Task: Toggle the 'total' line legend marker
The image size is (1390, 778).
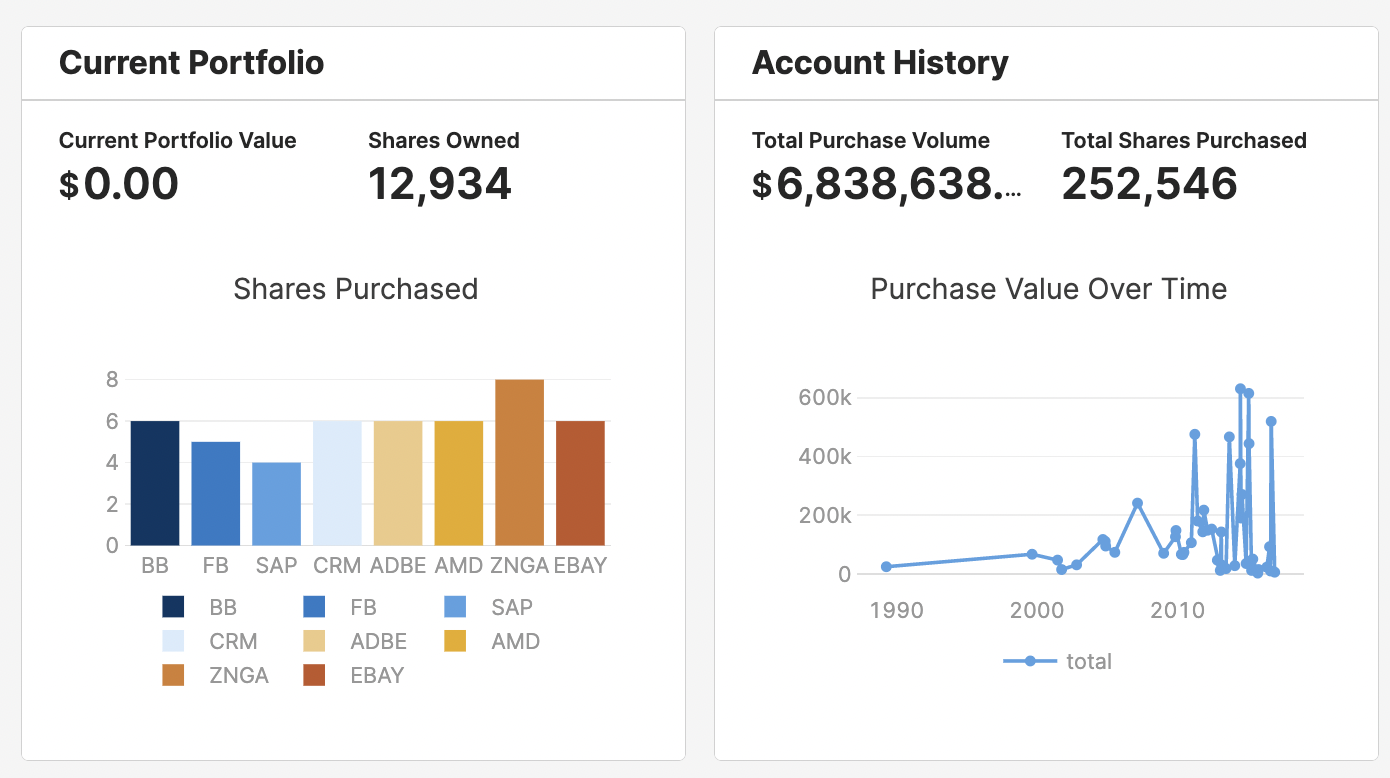Action: pos(1030,661)
